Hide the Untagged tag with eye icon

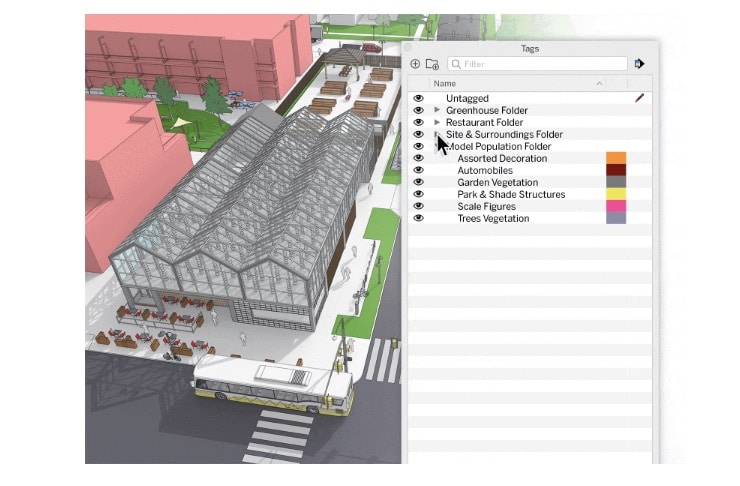tap(418, 98)
